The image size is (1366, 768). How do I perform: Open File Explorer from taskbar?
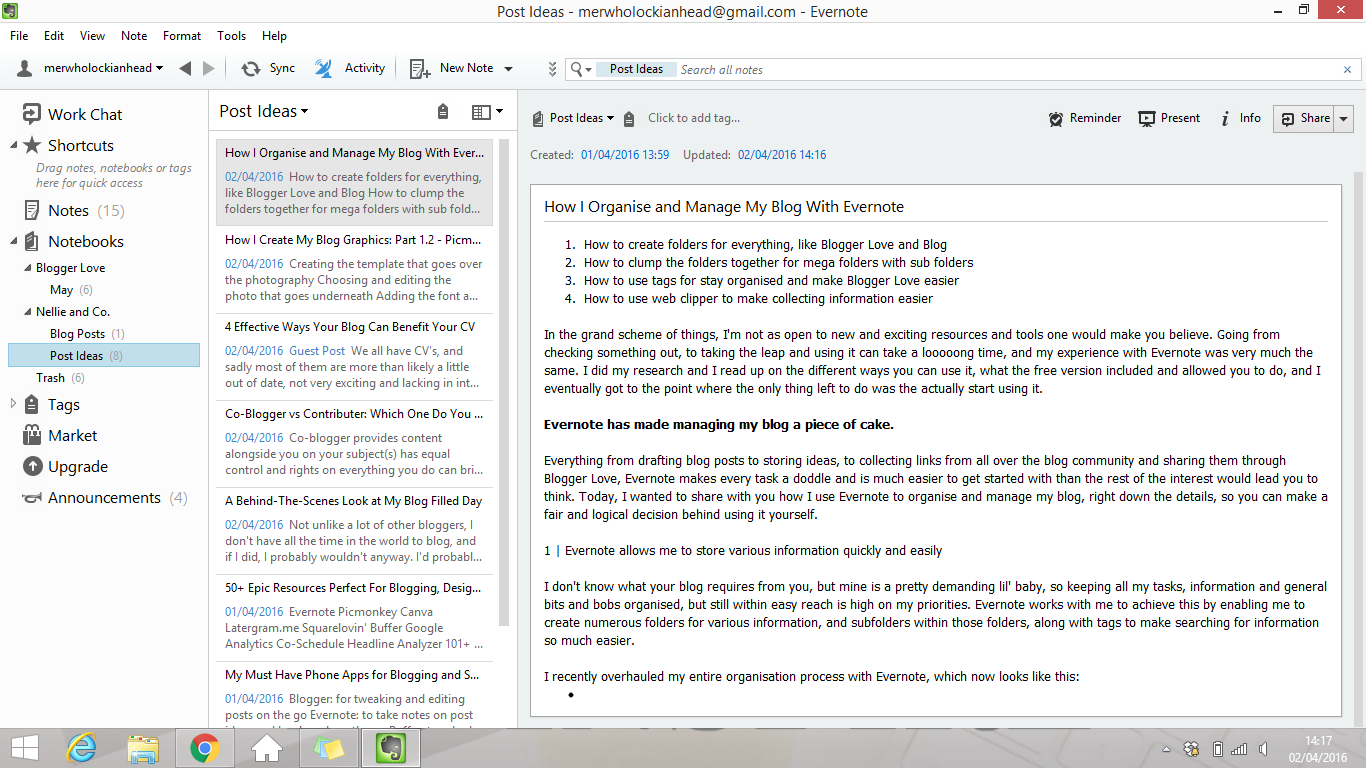(143, 747)
